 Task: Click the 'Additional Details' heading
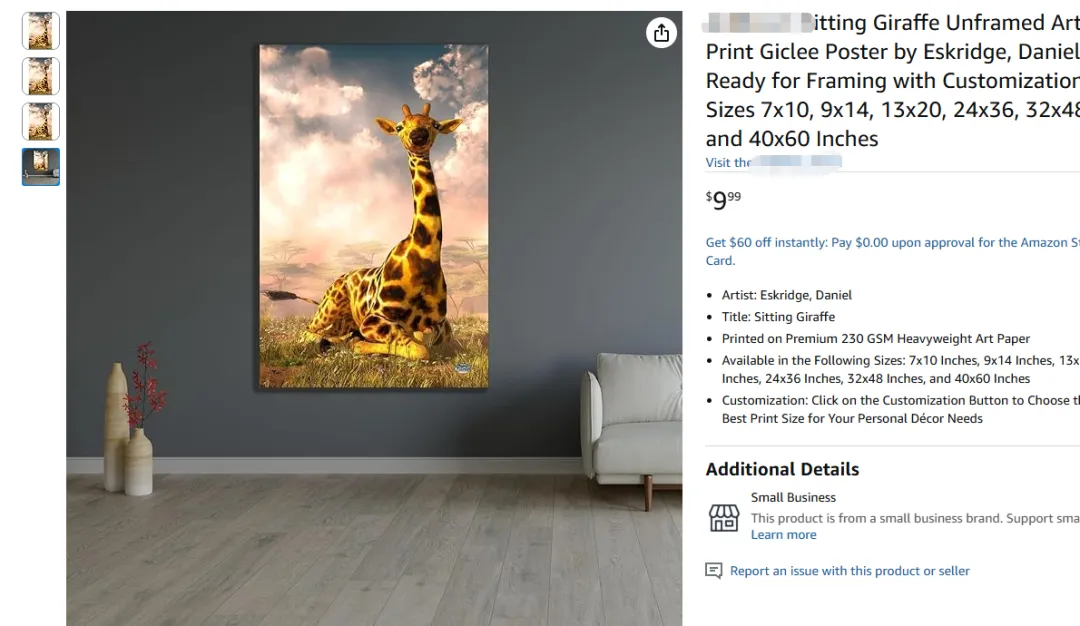[x=782, y=469]
